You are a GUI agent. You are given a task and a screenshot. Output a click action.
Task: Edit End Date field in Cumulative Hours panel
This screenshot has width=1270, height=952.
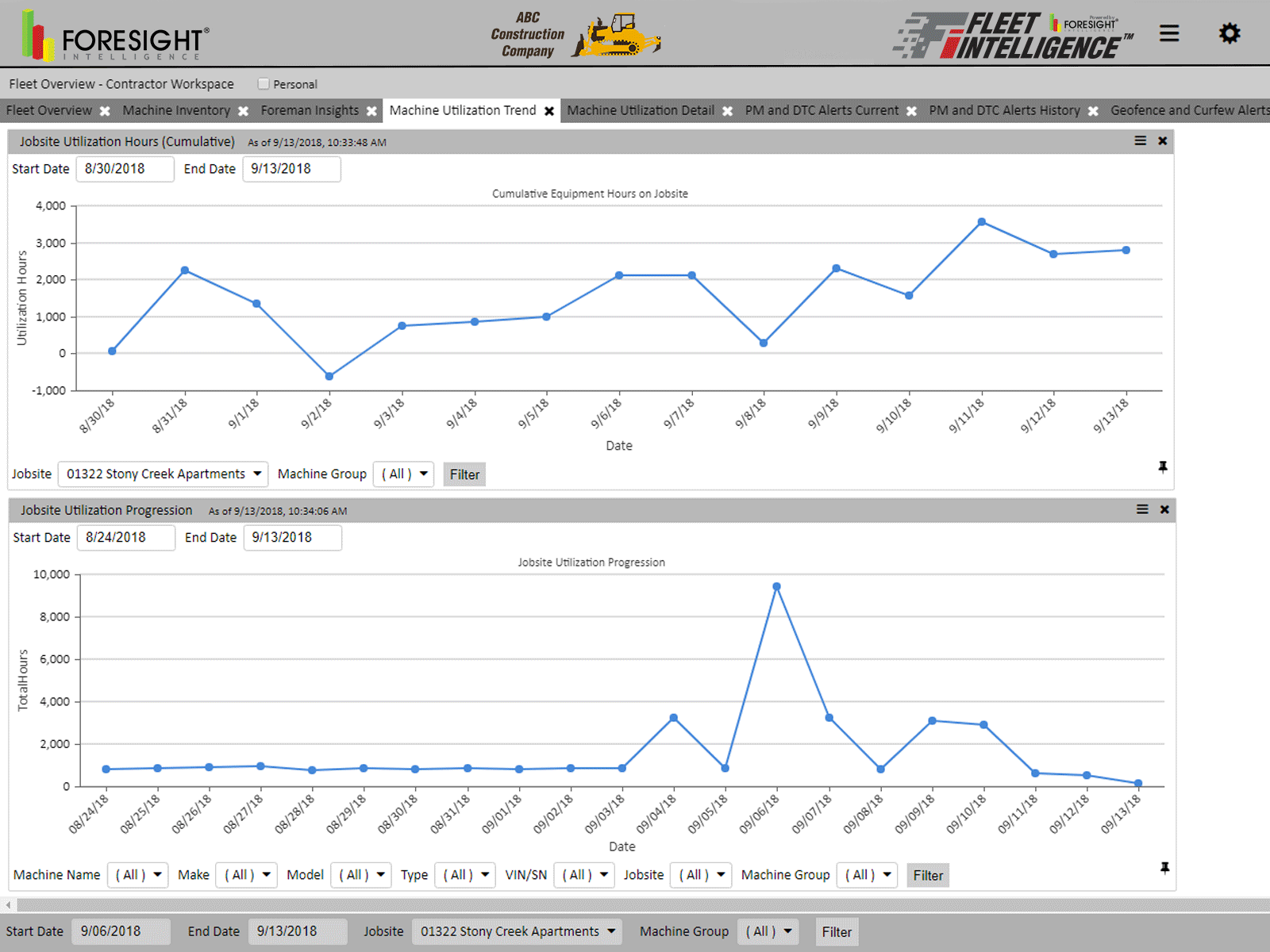pos(291,169)
